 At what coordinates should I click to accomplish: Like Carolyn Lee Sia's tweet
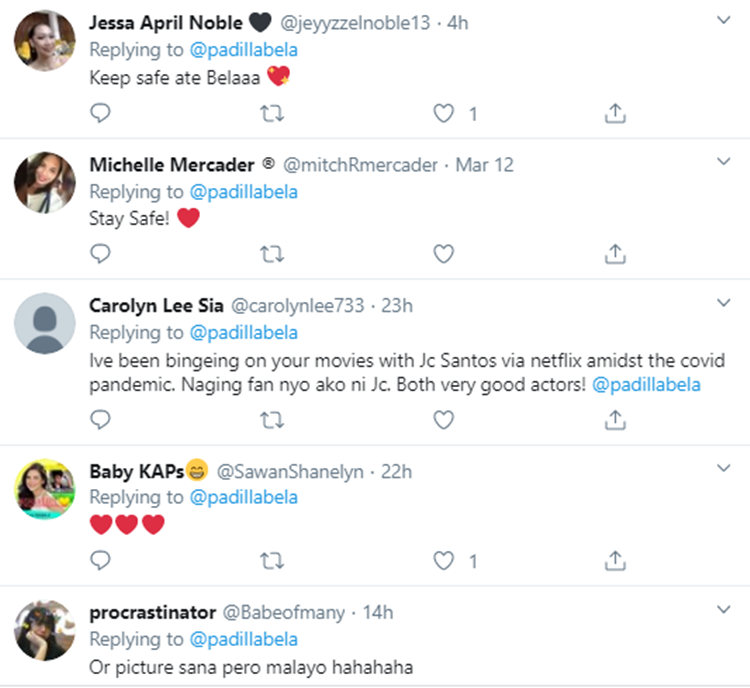[444, 421]
